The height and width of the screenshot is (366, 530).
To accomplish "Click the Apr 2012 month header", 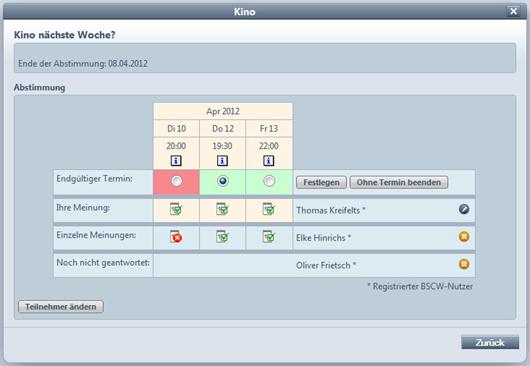I will tap(223, 111).
